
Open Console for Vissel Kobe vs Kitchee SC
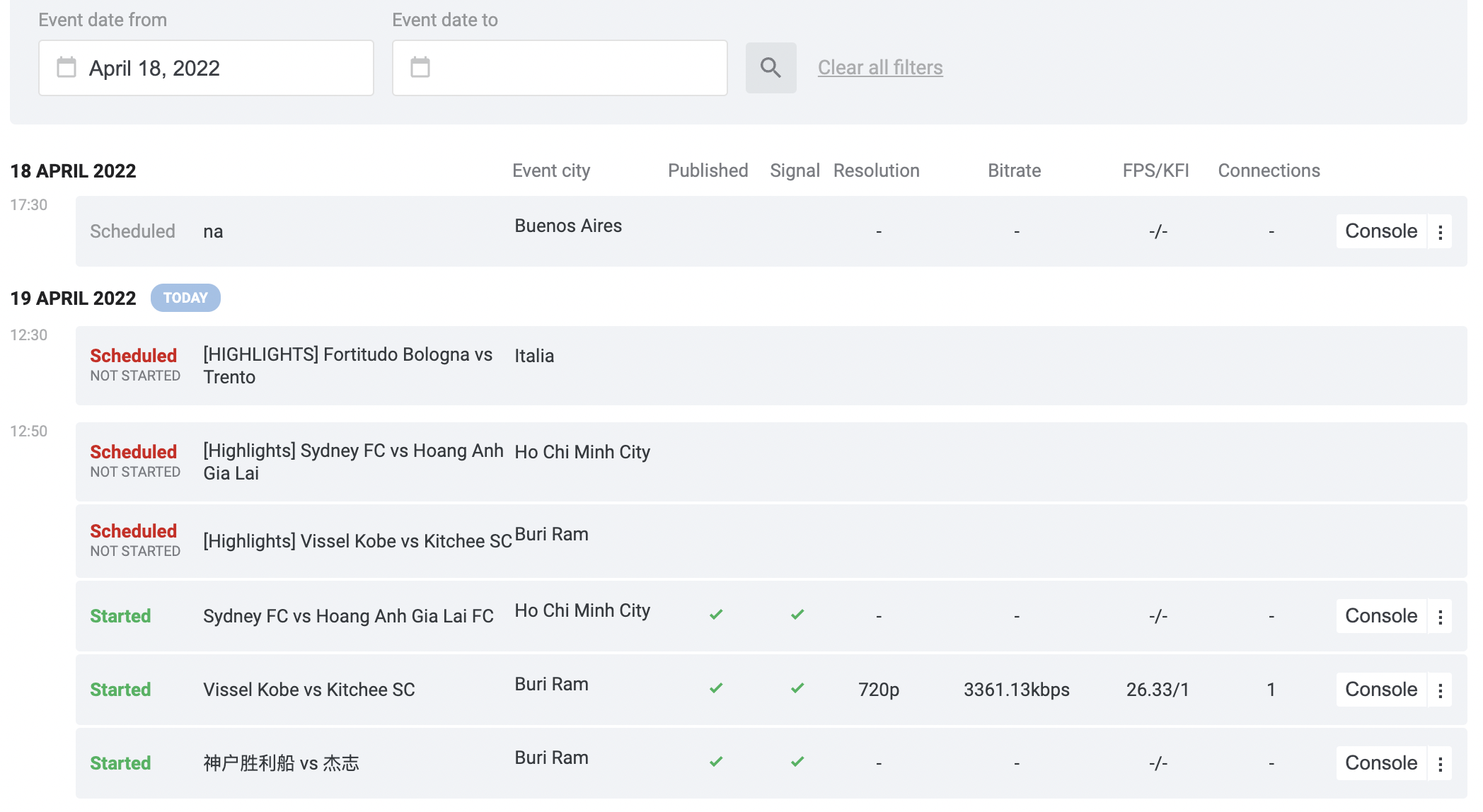1380,690
